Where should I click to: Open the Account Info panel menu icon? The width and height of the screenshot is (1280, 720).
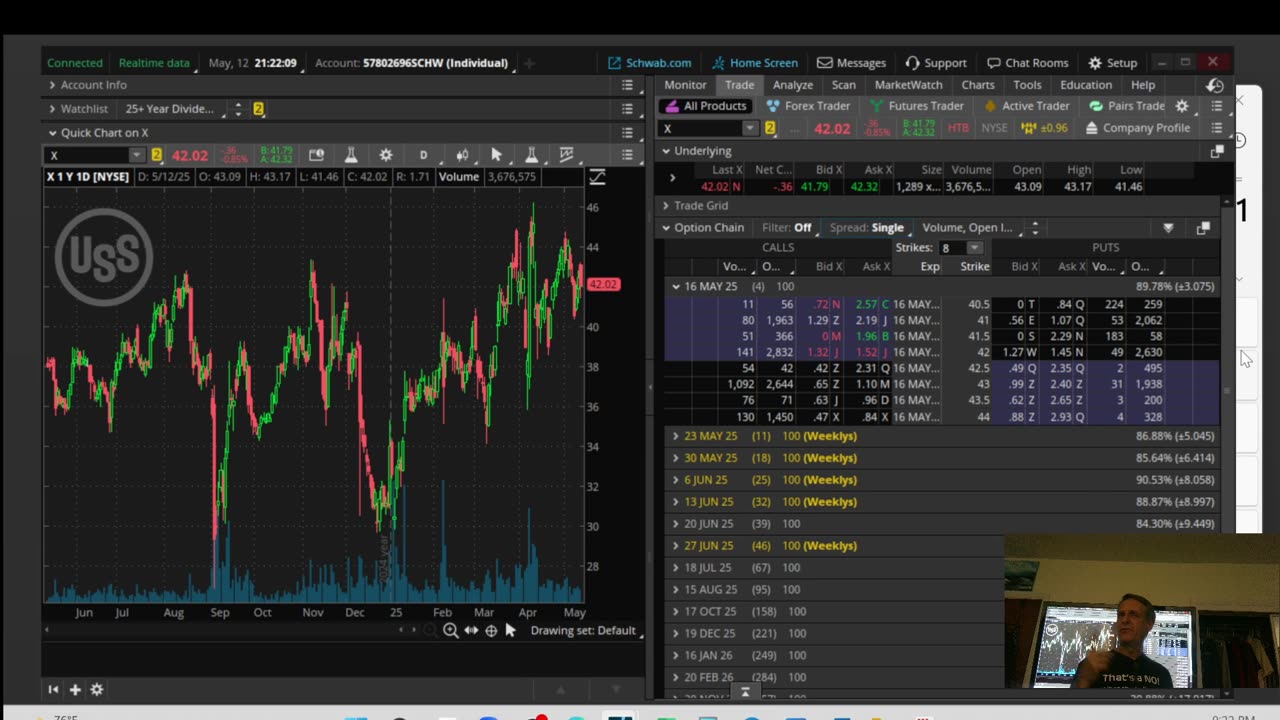point(627,85)
